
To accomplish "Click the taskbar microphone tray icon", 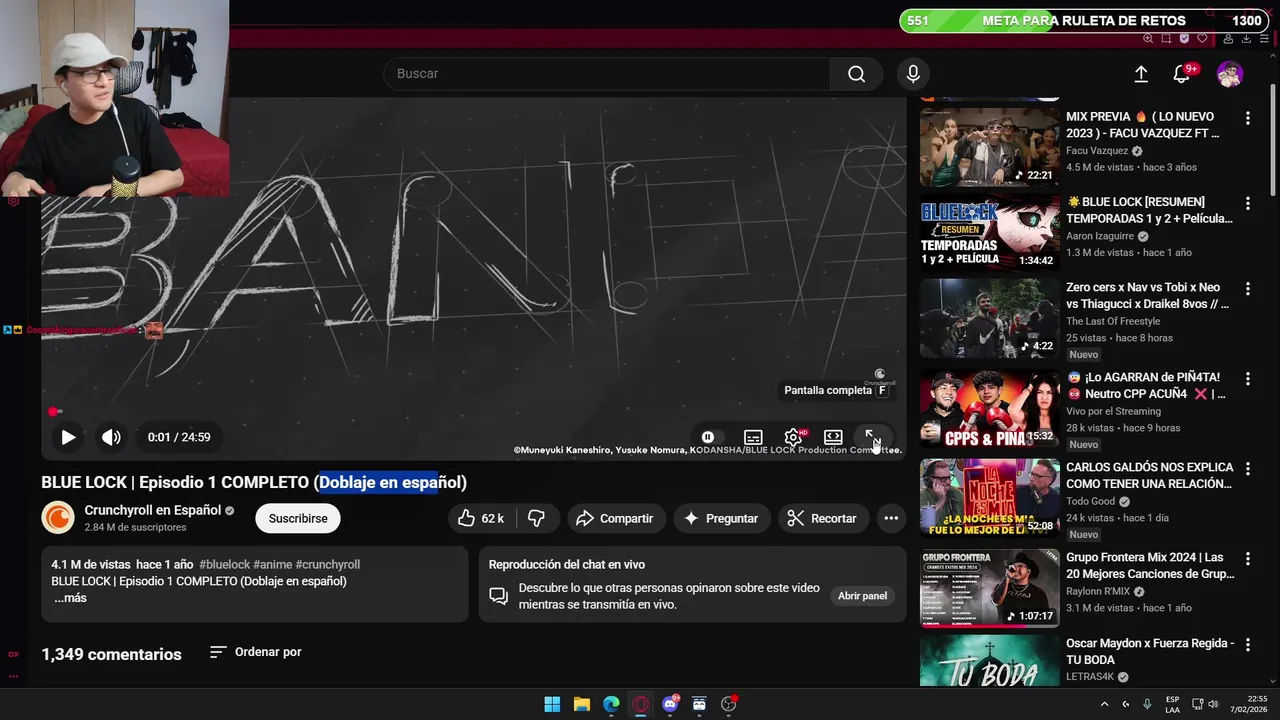I will click(1147, 704).
